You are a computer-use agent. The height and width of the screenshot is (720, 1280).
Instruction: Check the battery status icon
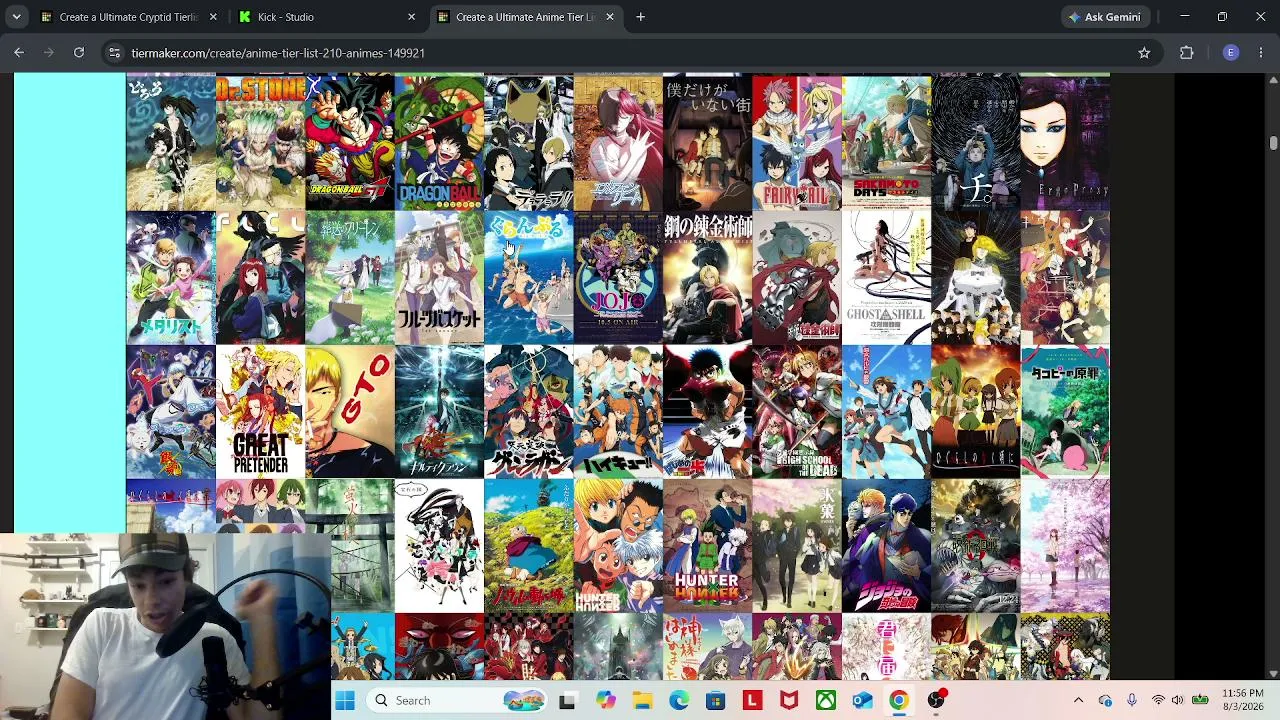[x=1200, y=701]
